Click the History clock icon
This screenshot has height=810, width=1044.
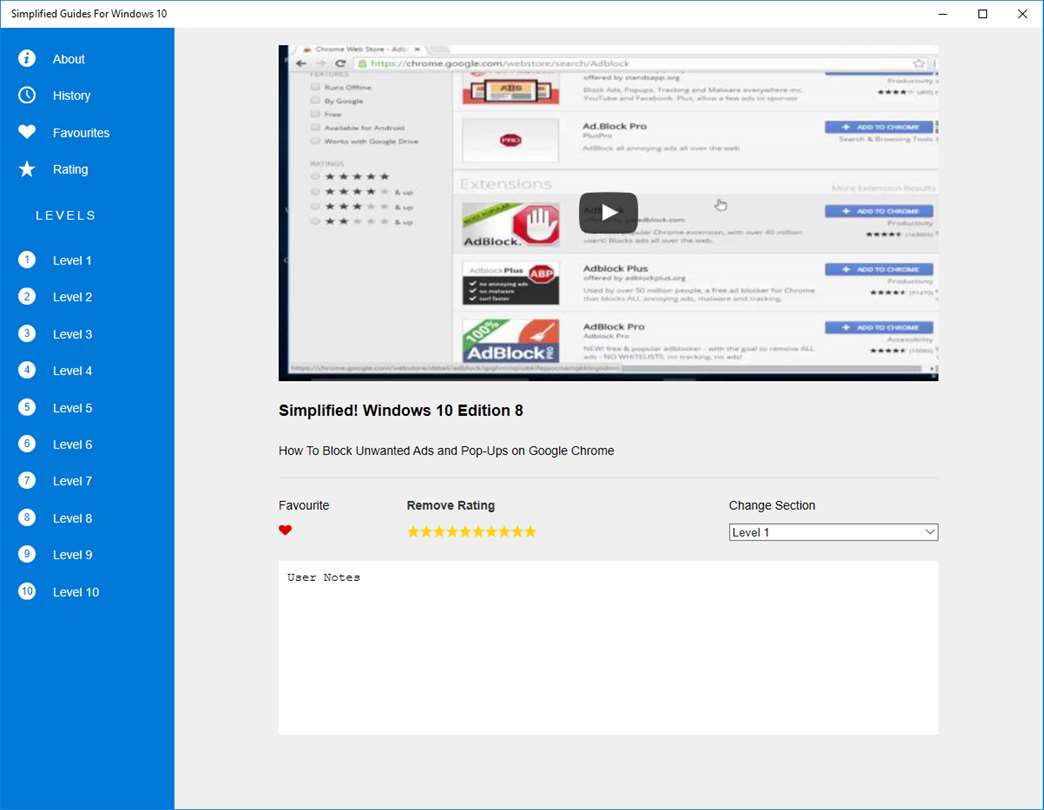[x=27, y=95]
